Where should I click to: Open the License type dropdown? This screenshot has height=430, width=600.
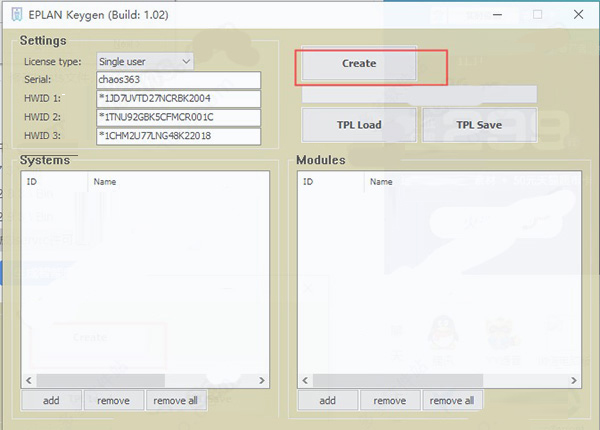click(145, 62)
